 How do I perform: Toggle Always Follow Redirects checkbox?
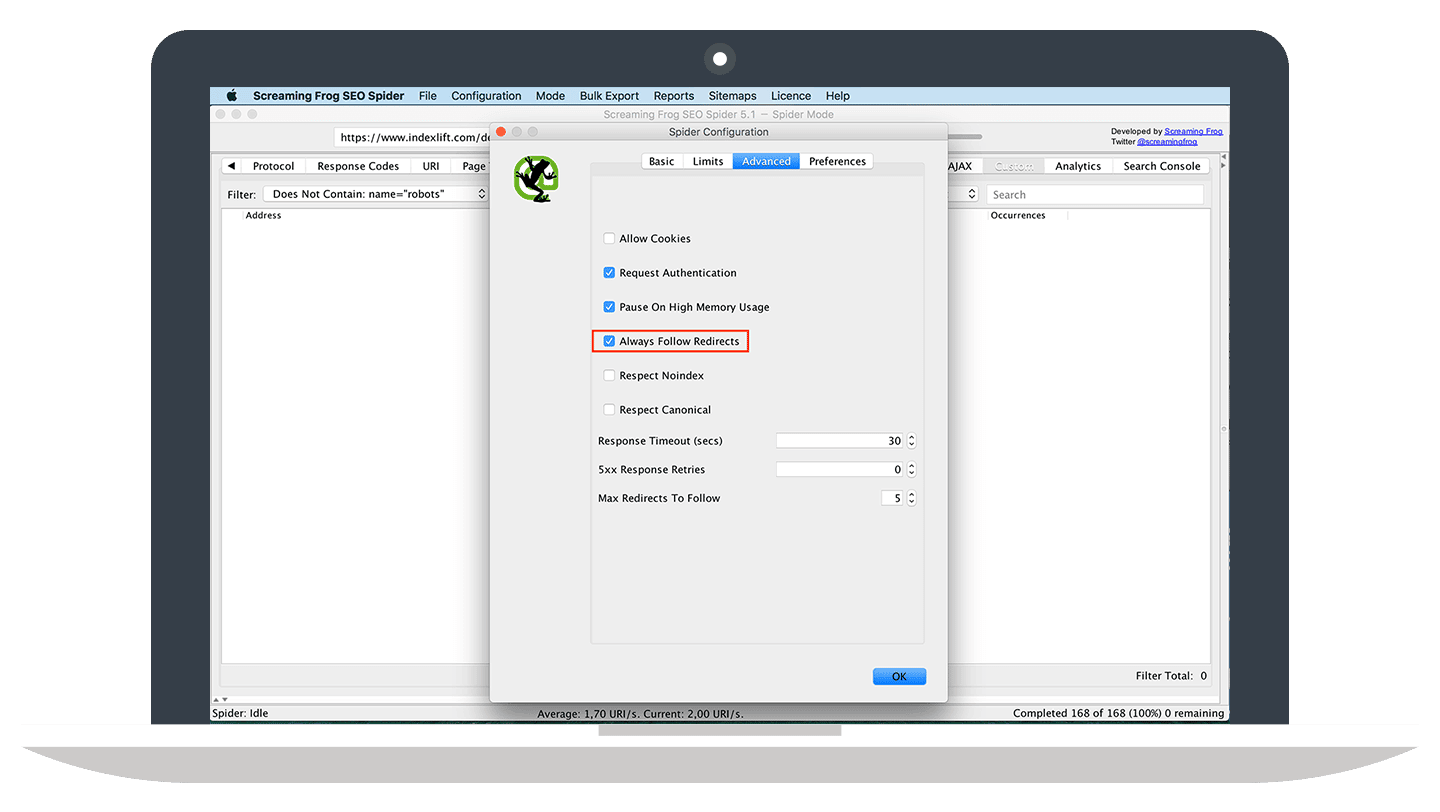click(609, 341)
